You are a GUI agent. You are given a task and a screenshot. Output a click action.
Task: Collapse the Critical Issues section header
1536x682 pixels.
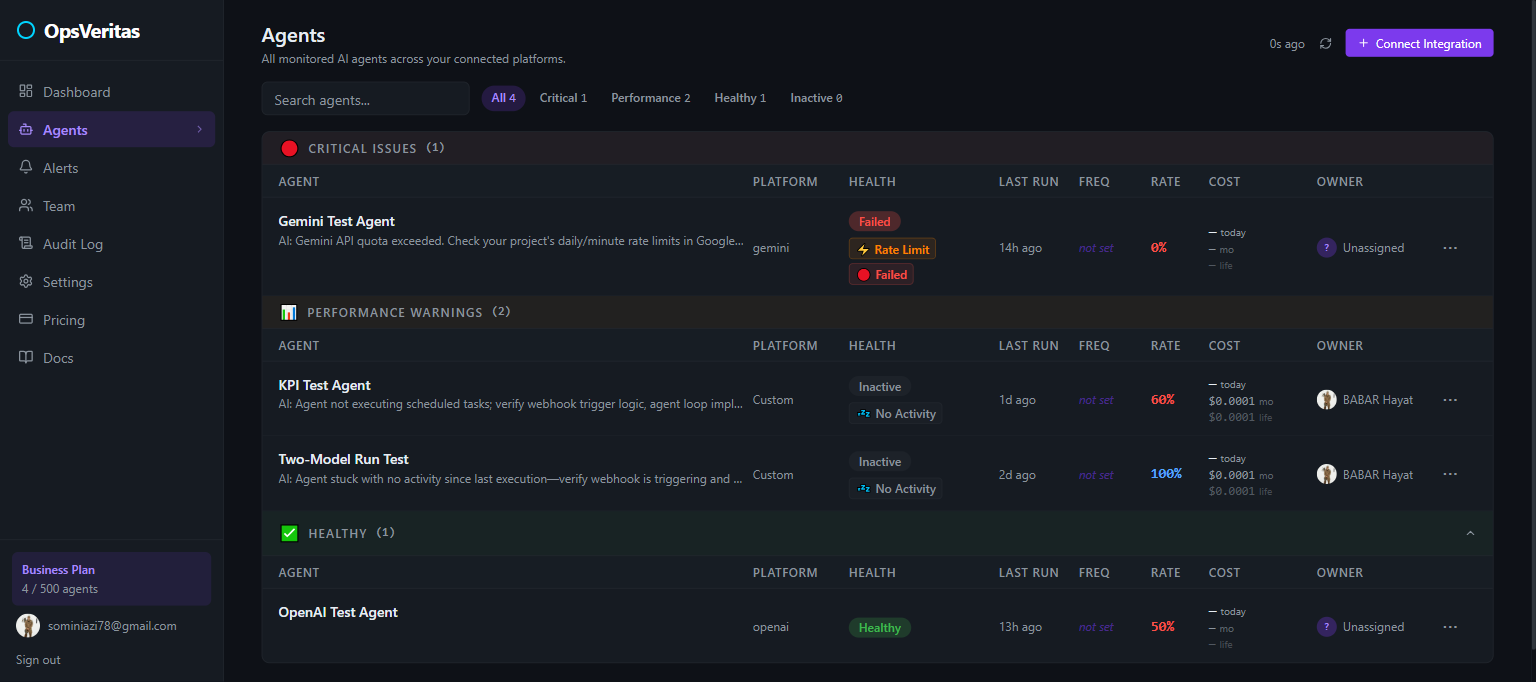click(877, 148)
